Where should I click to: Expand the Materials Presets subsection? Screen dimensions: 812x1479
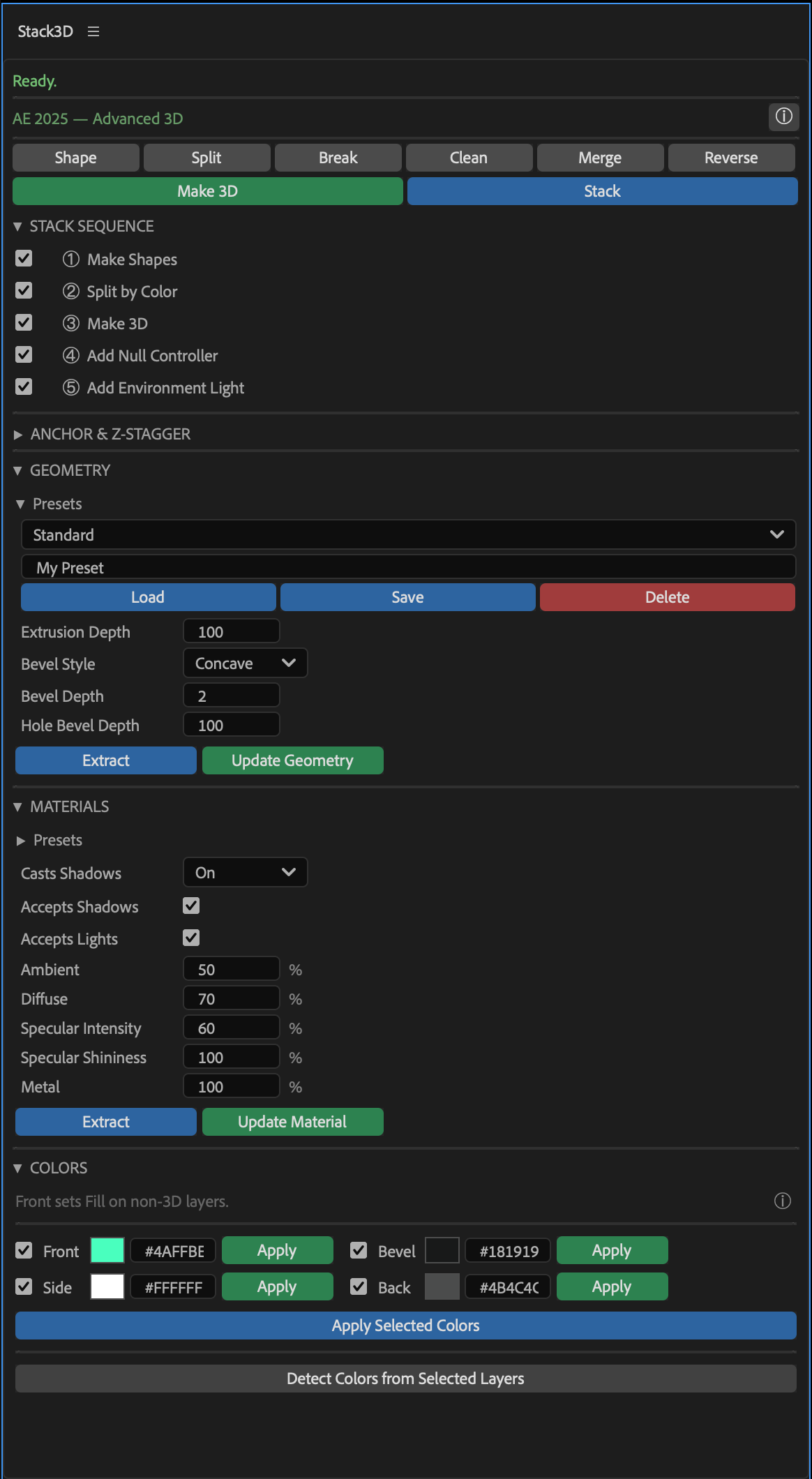(21, 841)
